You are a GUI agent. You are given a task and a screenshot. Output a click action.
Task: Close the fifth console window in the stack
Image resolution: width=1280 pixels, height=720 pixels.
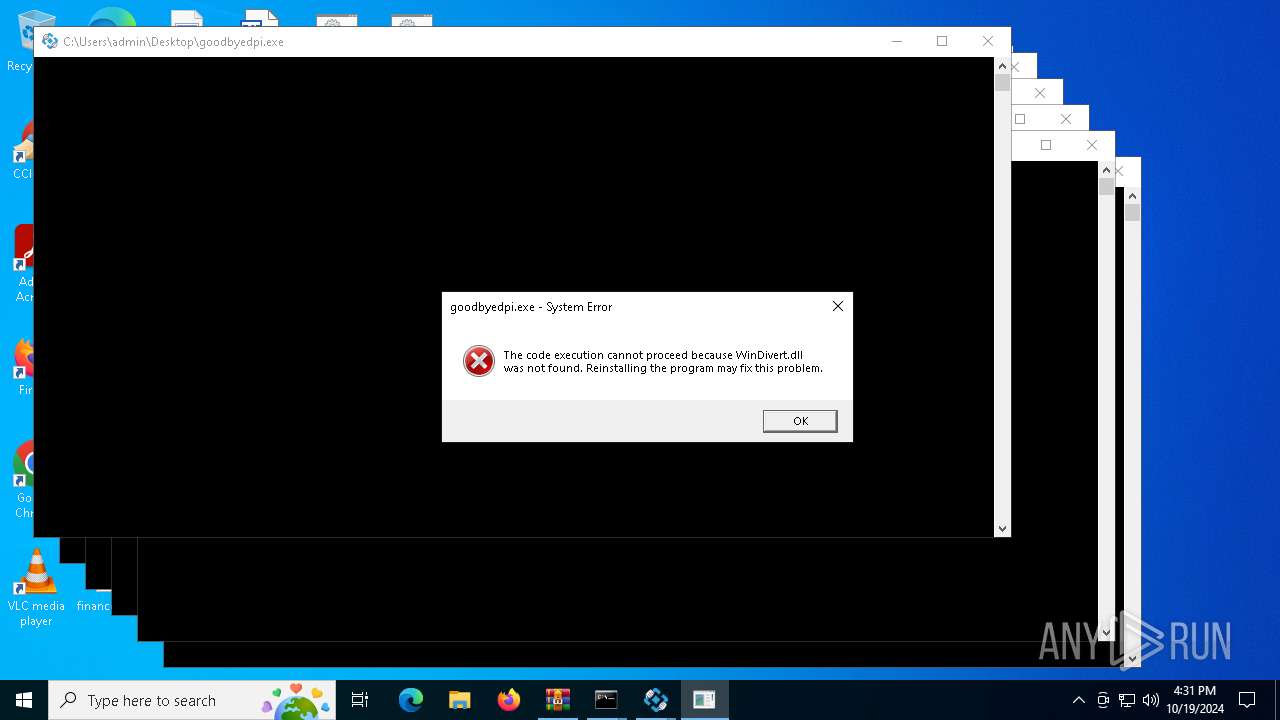click(1092, 145)
